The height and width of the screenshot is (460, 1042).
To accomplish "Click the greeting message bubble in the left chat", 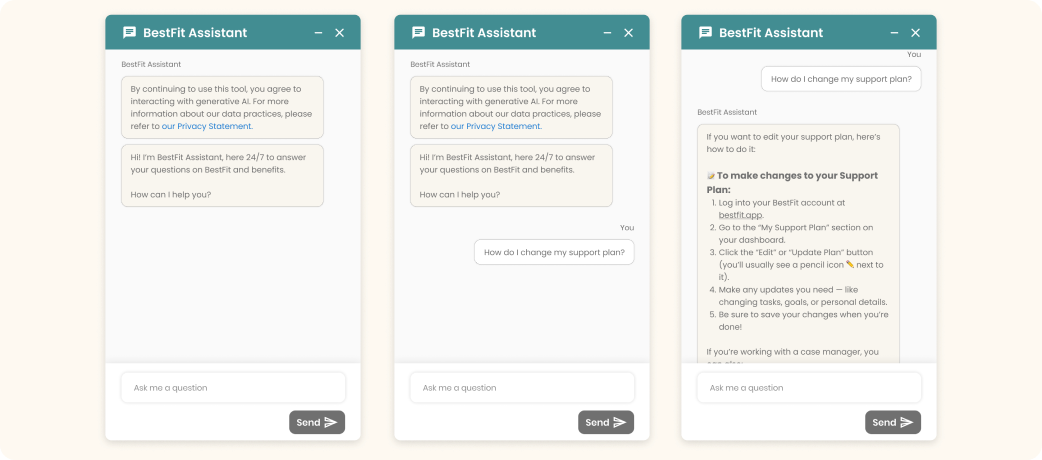I will pyautogui.click(x=222, y=175).
